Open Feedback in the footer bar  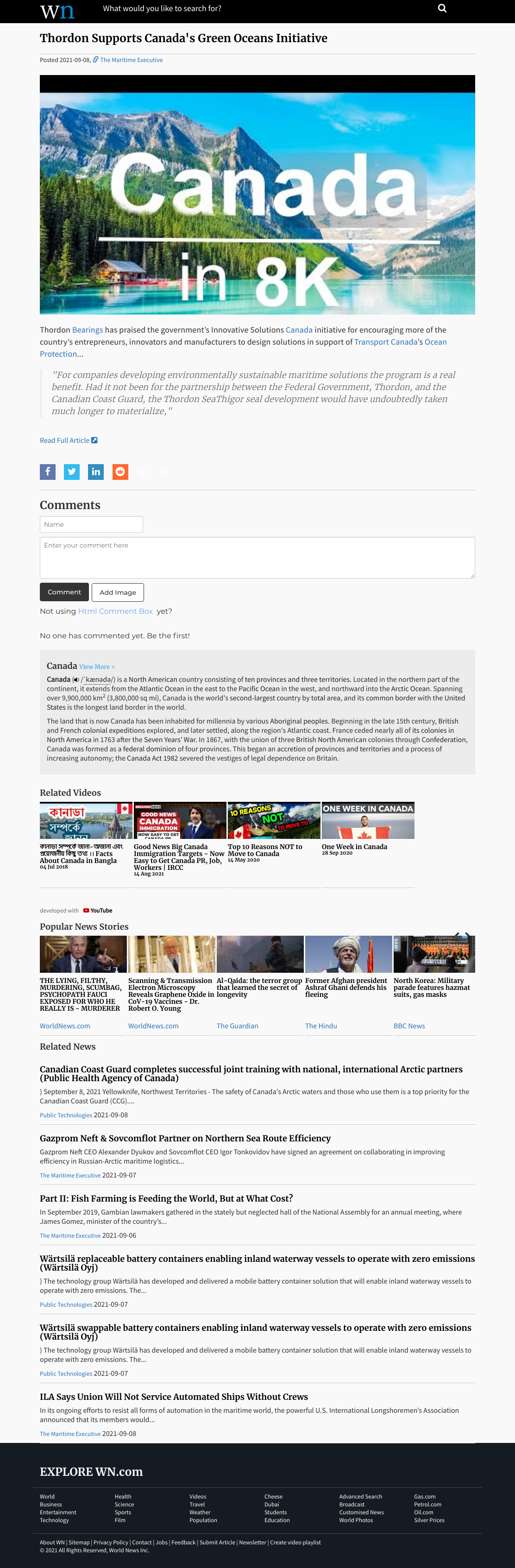coord(183,1543)
